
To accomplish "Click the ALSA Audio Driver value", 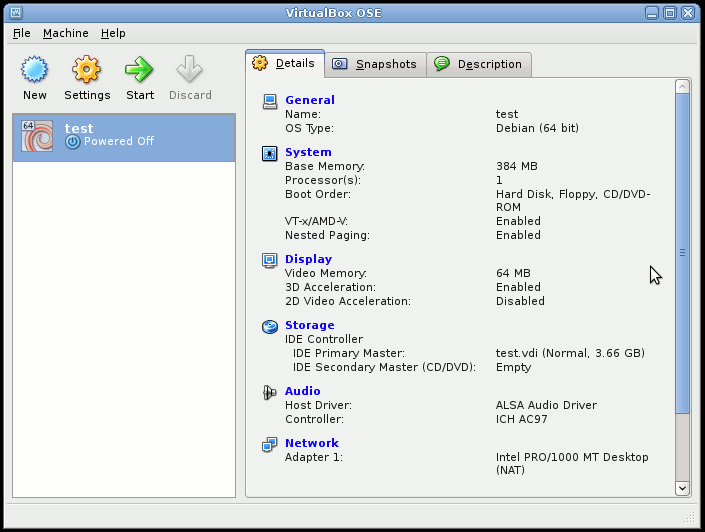I will click(546, 405).
